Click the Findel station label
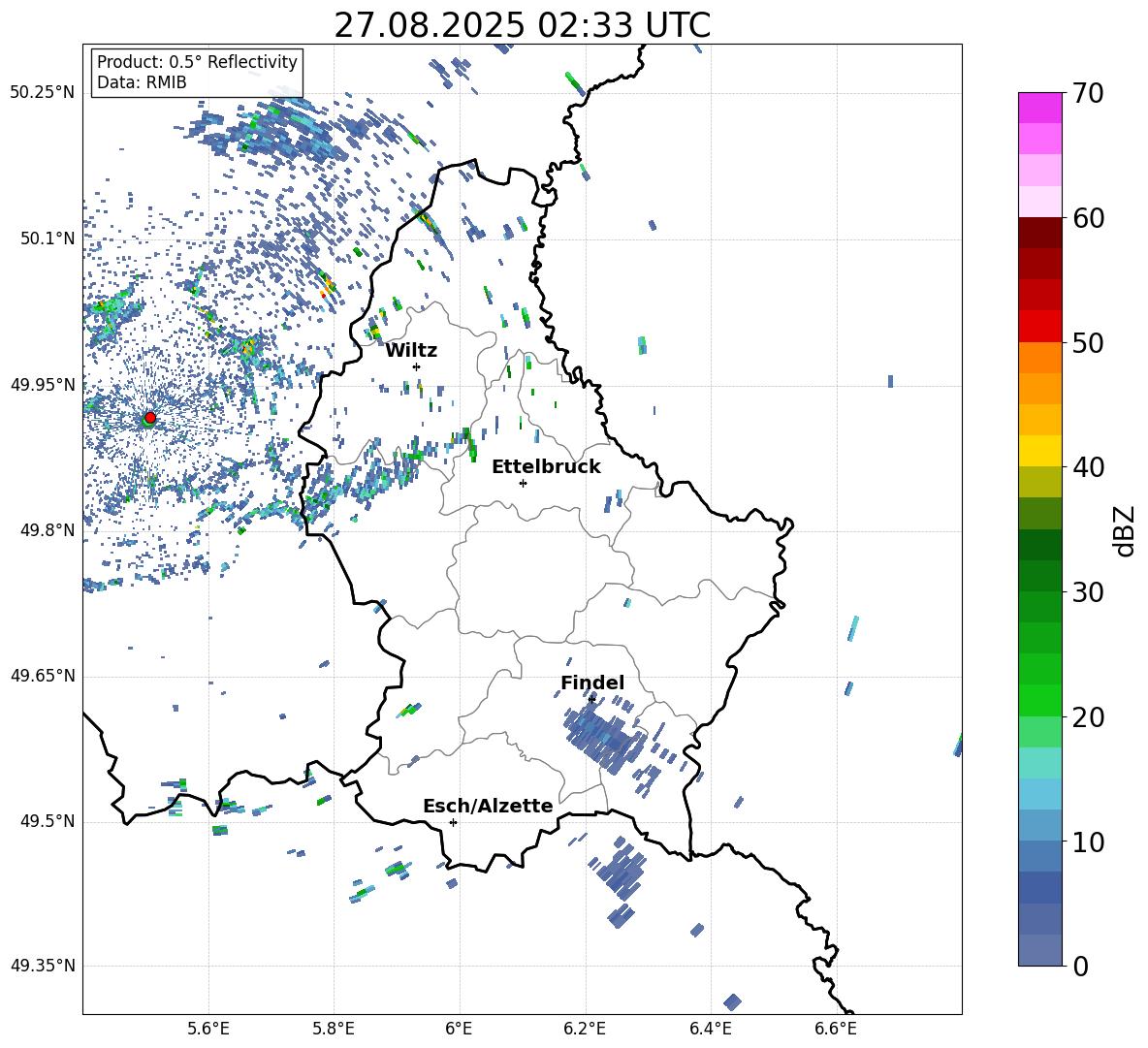Viewport: 1148px width, 1048px height. (592, 683)
